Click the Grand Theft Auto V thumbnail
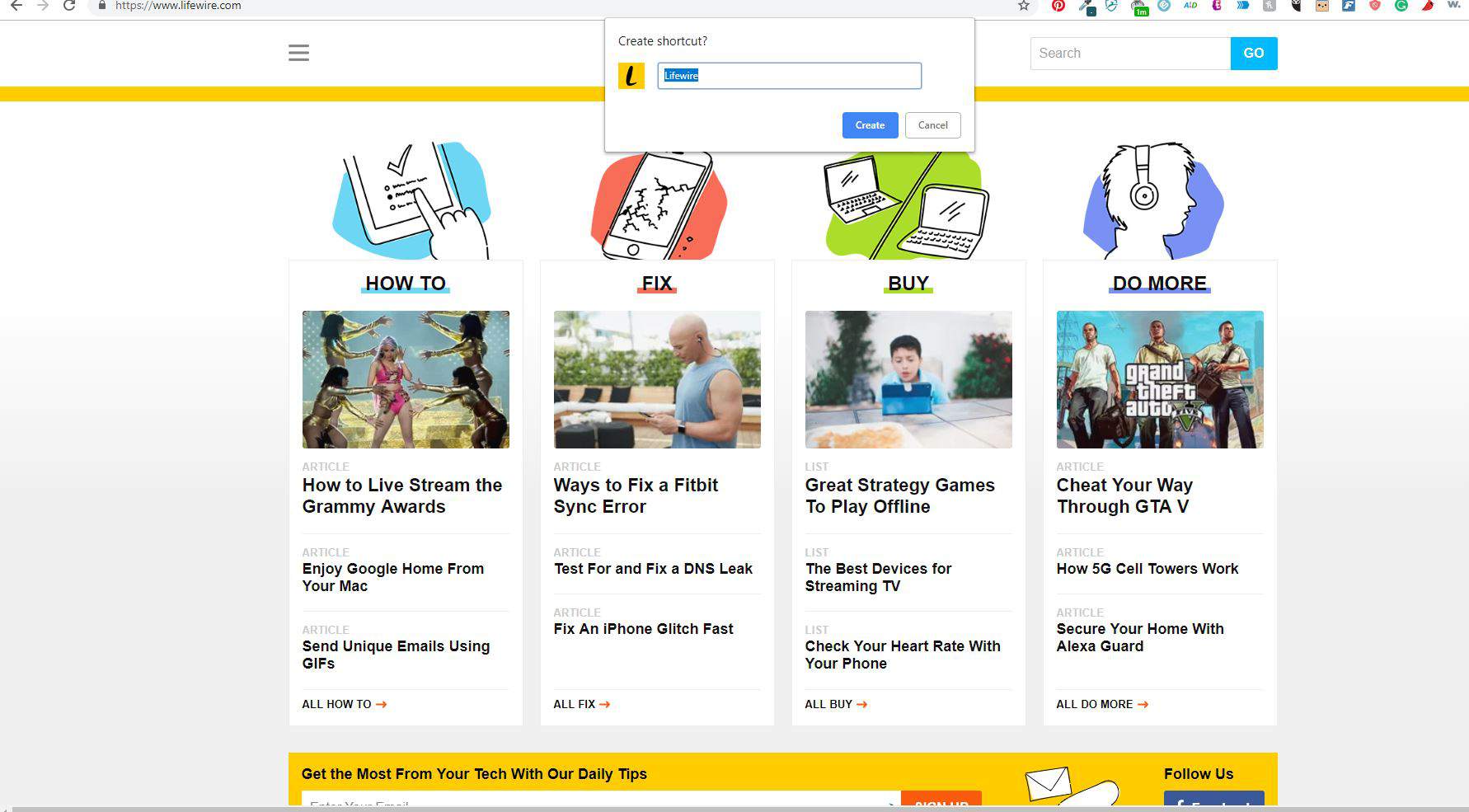The image size is (1469, 812). click(1160, 379)
